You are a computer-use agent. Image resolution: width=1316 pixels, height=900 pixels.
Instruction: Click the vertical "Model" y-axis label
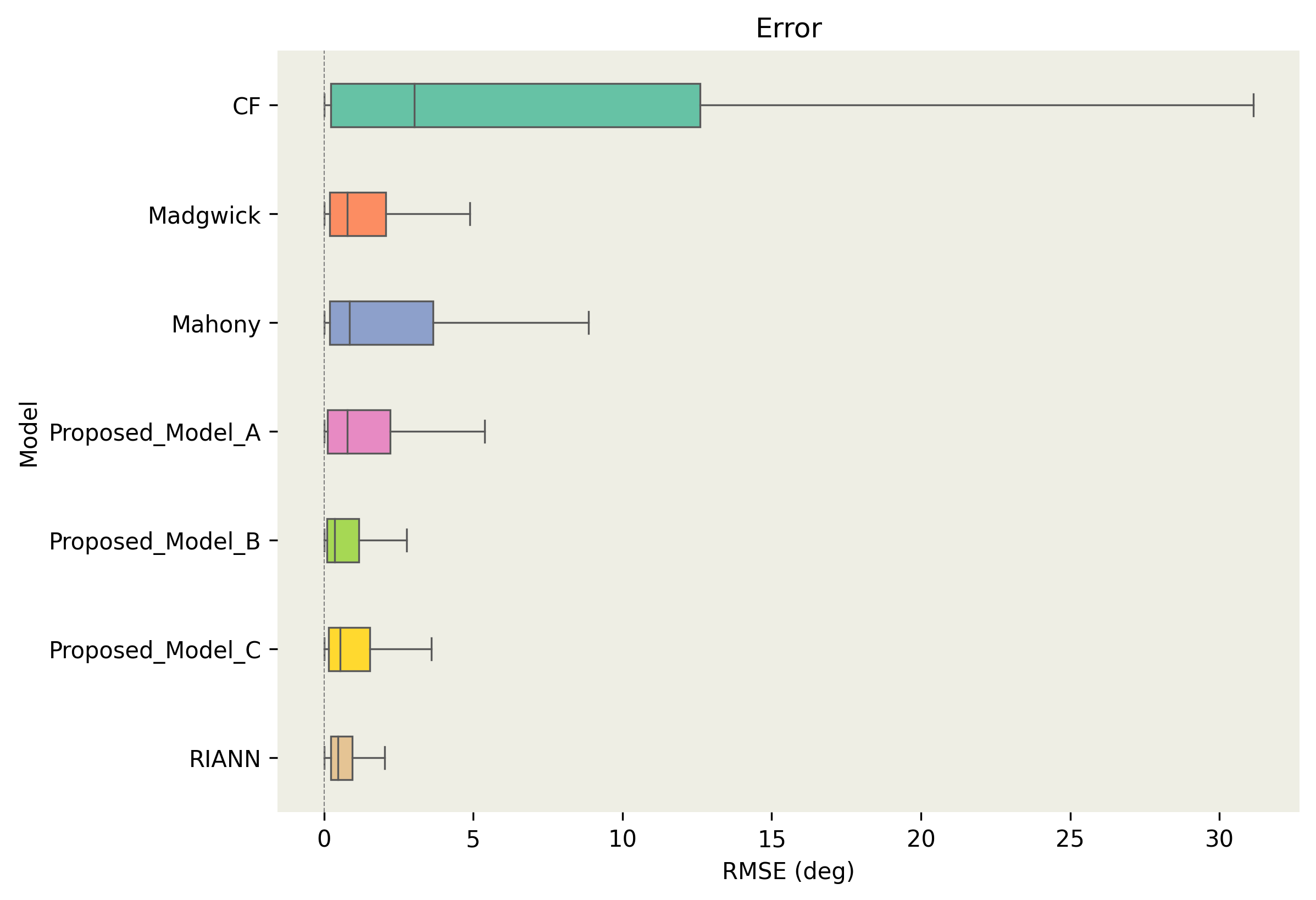(29, 435)
